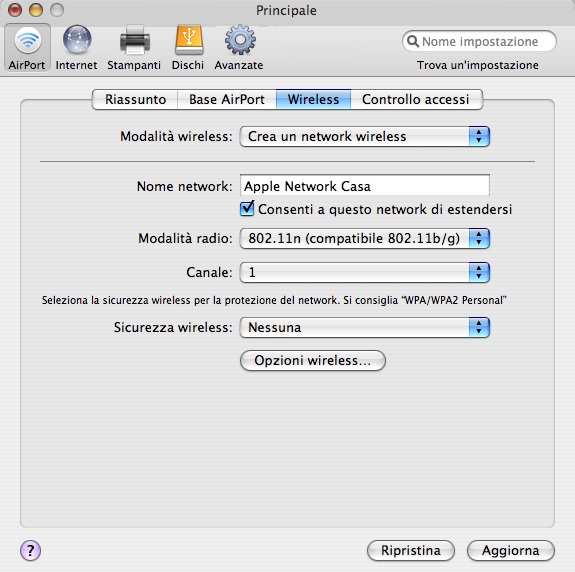Open the Modalità radio dropdown
Screen dimensions: 575x572
click(365, 238)
